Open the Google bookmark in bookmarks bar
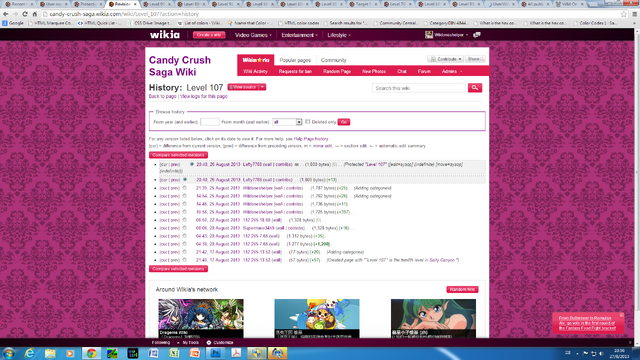The width and height of the screenshot is (640, 360). coord(13,23)
